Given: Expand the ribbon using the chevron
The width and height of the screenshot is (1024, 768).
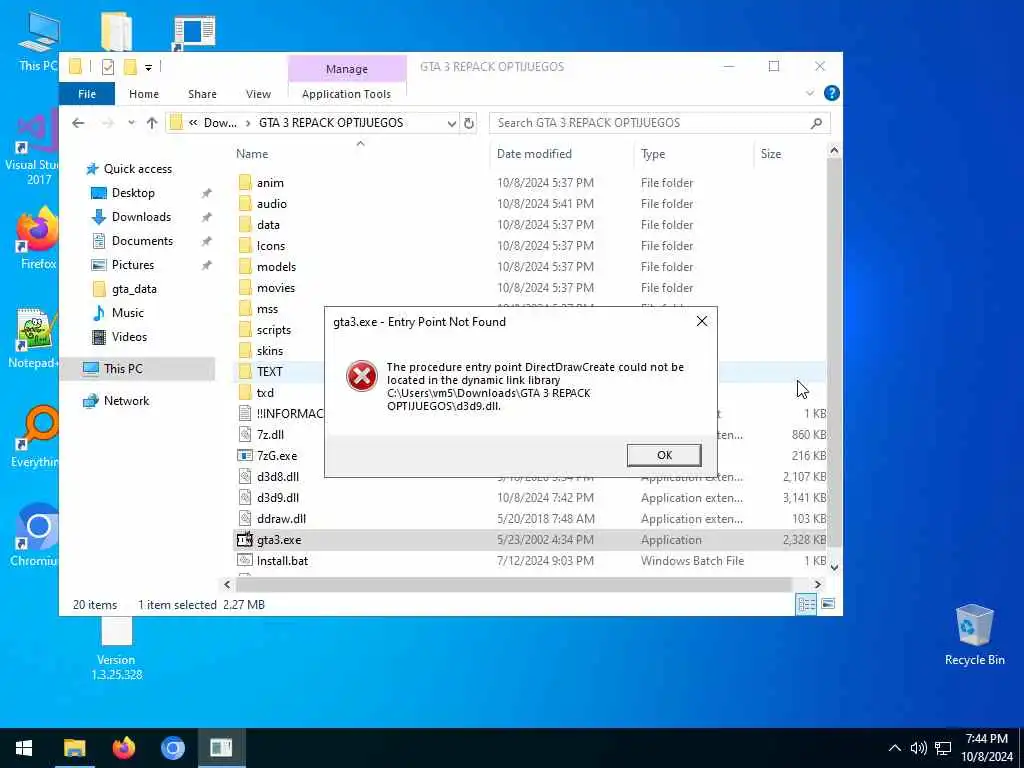Looking at the screenshot, I should pyautogui.click(x=810, y=93).
